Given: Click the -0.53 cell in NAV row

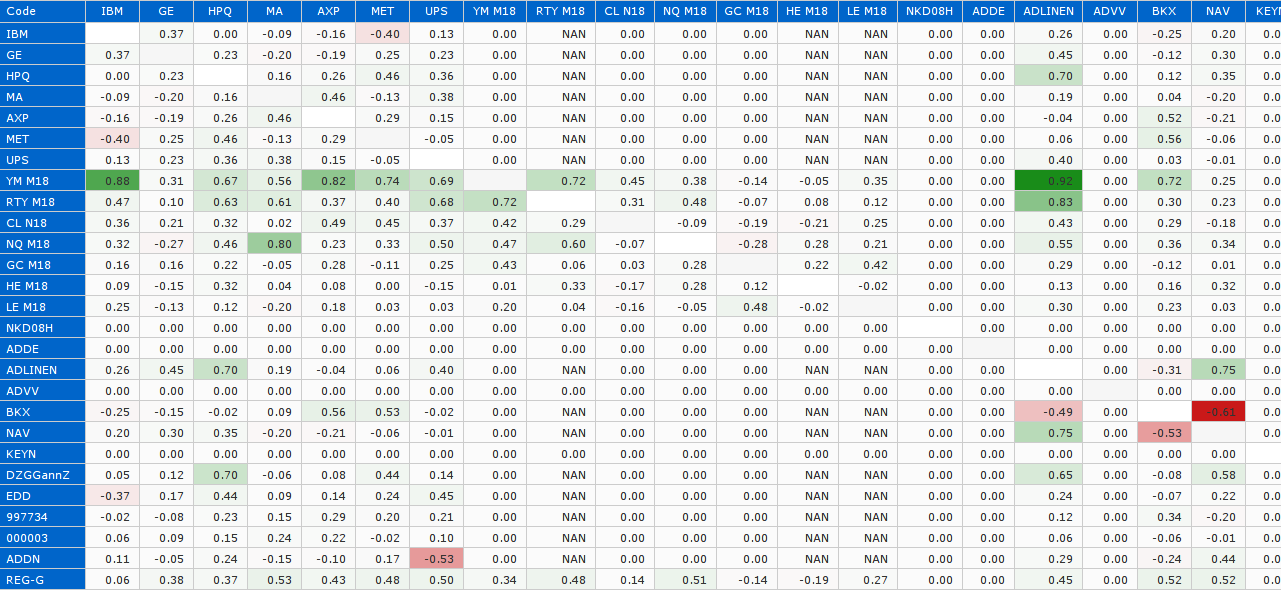Looking at the screenshot, I should click(x=1164, y=433).
